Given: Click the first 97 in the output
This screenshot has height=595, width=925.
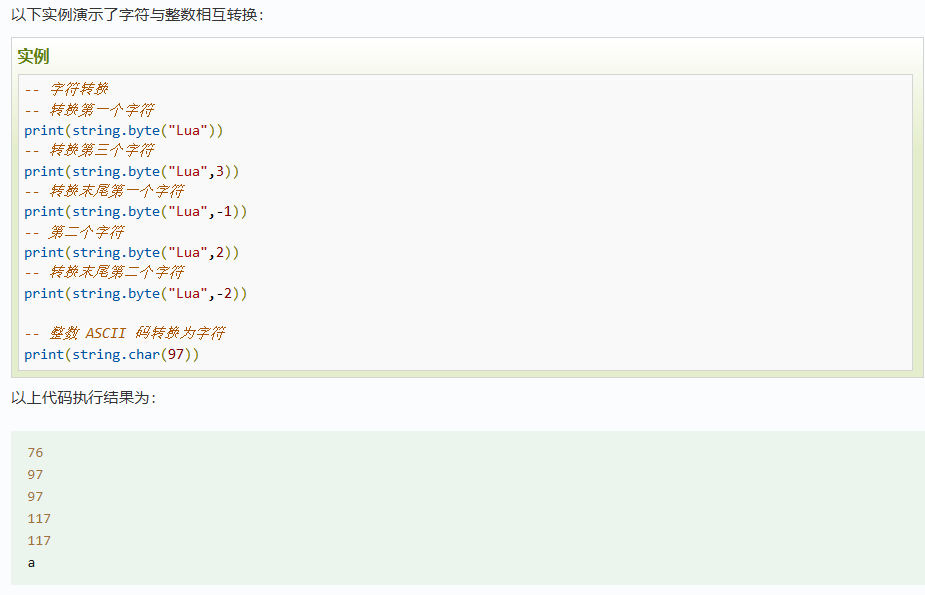Looking at the screenshot, I should pos(35,474).
